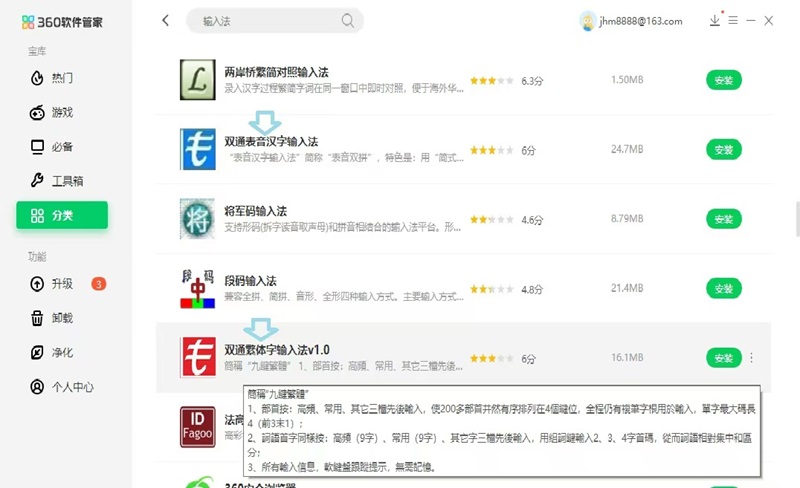Image resolution: width=800 pixels, height=488 pixels.
Task: Click the 将军码输入法 app icon
Action: click(197, 218)
